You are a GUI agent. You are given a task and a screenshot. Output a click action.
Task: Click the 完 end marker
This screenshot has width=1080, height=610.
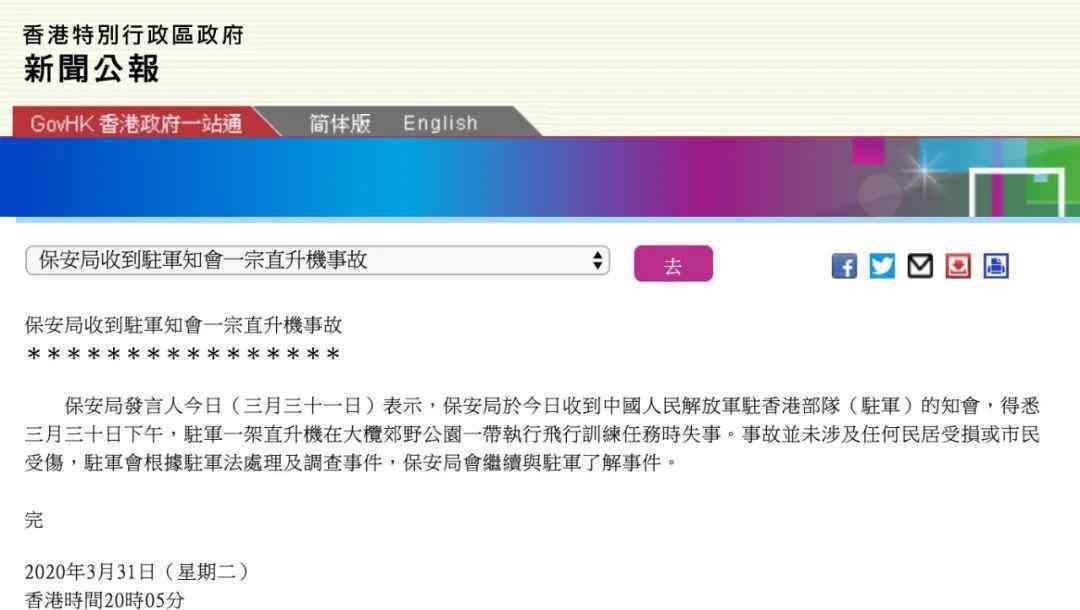(x=34, y=520)
